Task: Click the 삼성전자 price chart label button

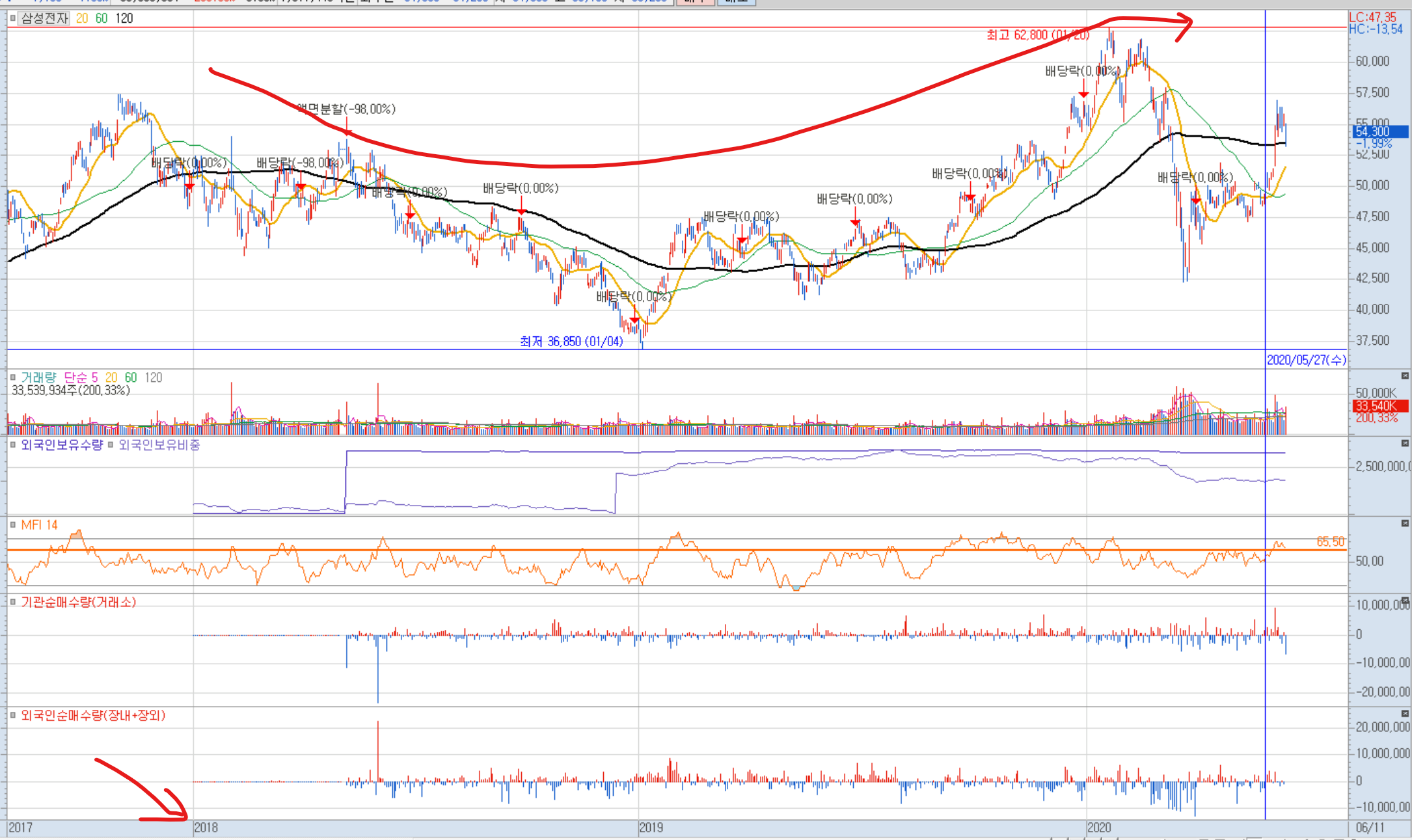Action: click(x=44, y=18)
